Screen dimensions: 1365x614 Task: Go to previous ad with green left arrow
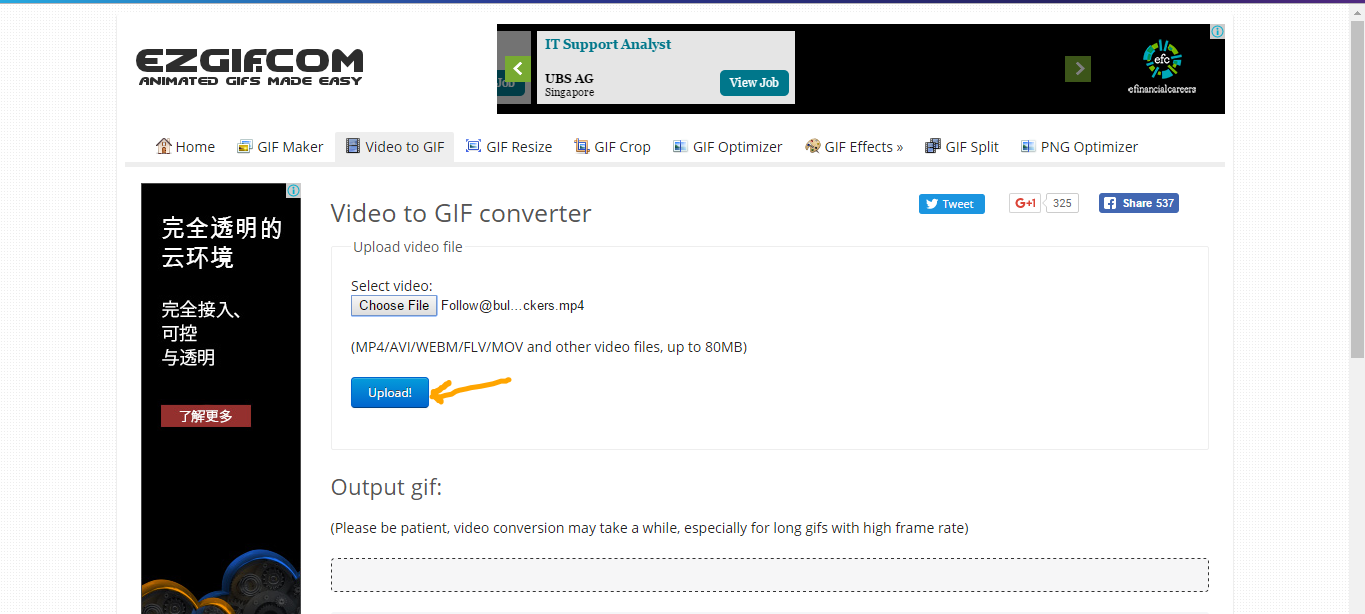click(517, 69)
